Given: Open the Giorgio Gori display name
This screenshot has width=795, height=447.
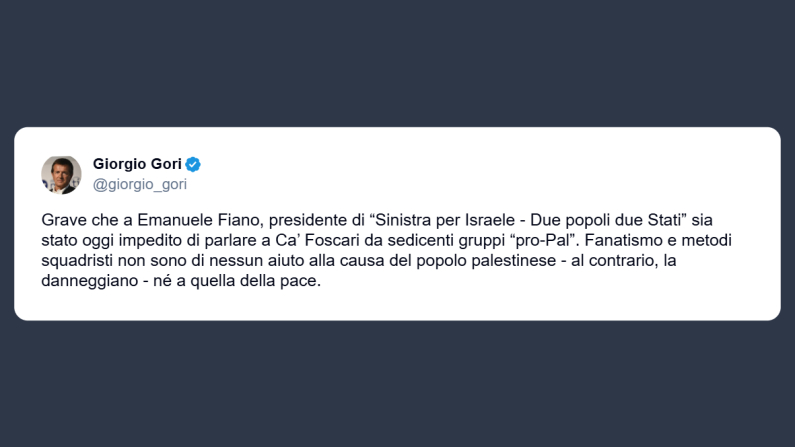Looking at the screenshot, I should (x=137, y=164).
